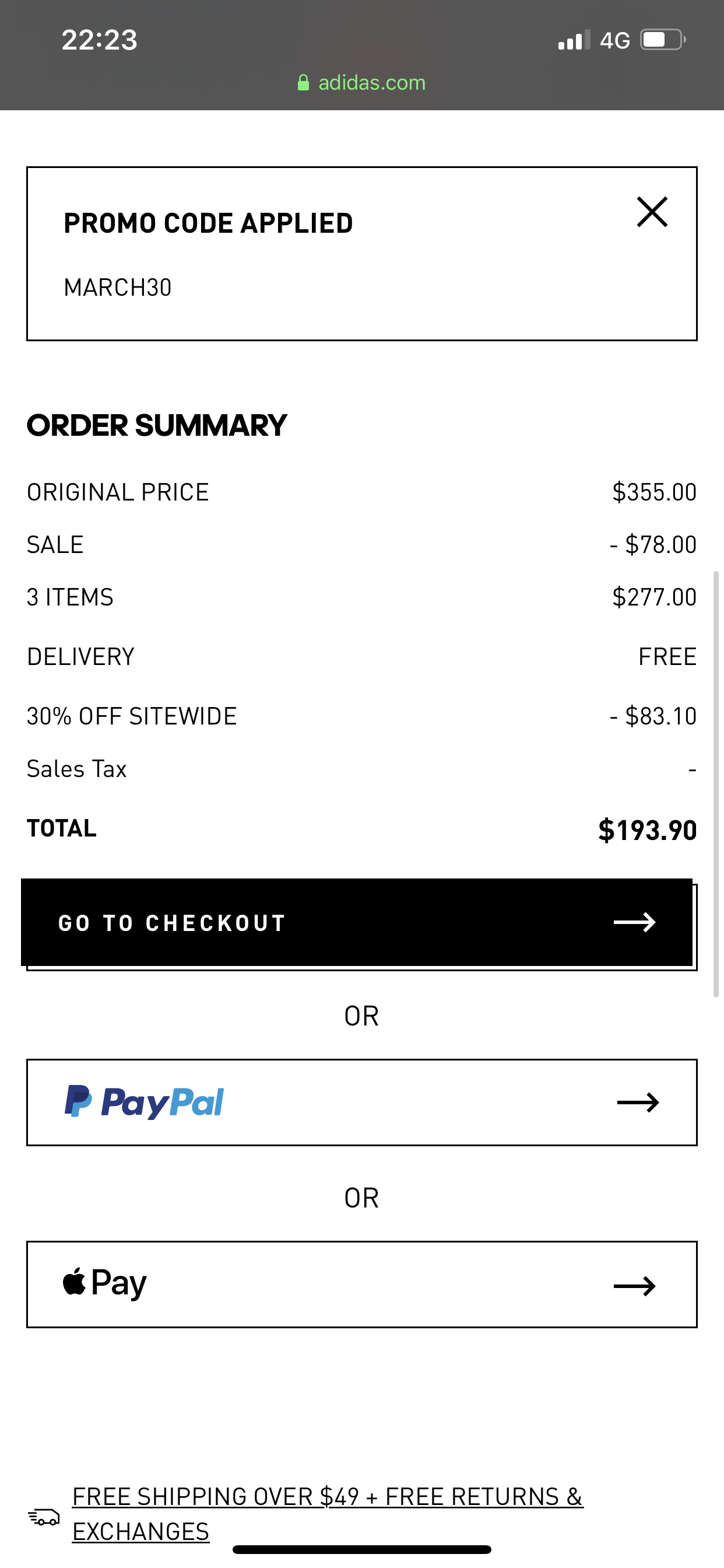724x1568 pixels.
Task: Click the green lock icon in address bar
Action: pyautogui.click(x=303, y=83)
